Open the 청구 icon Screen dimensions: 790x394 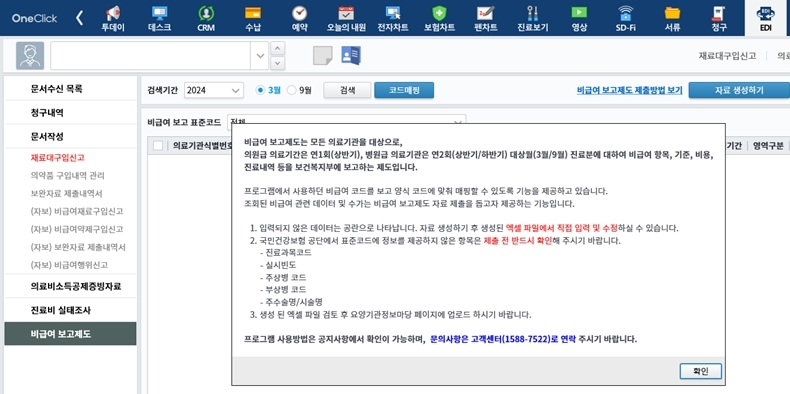[x=719, y=18]
